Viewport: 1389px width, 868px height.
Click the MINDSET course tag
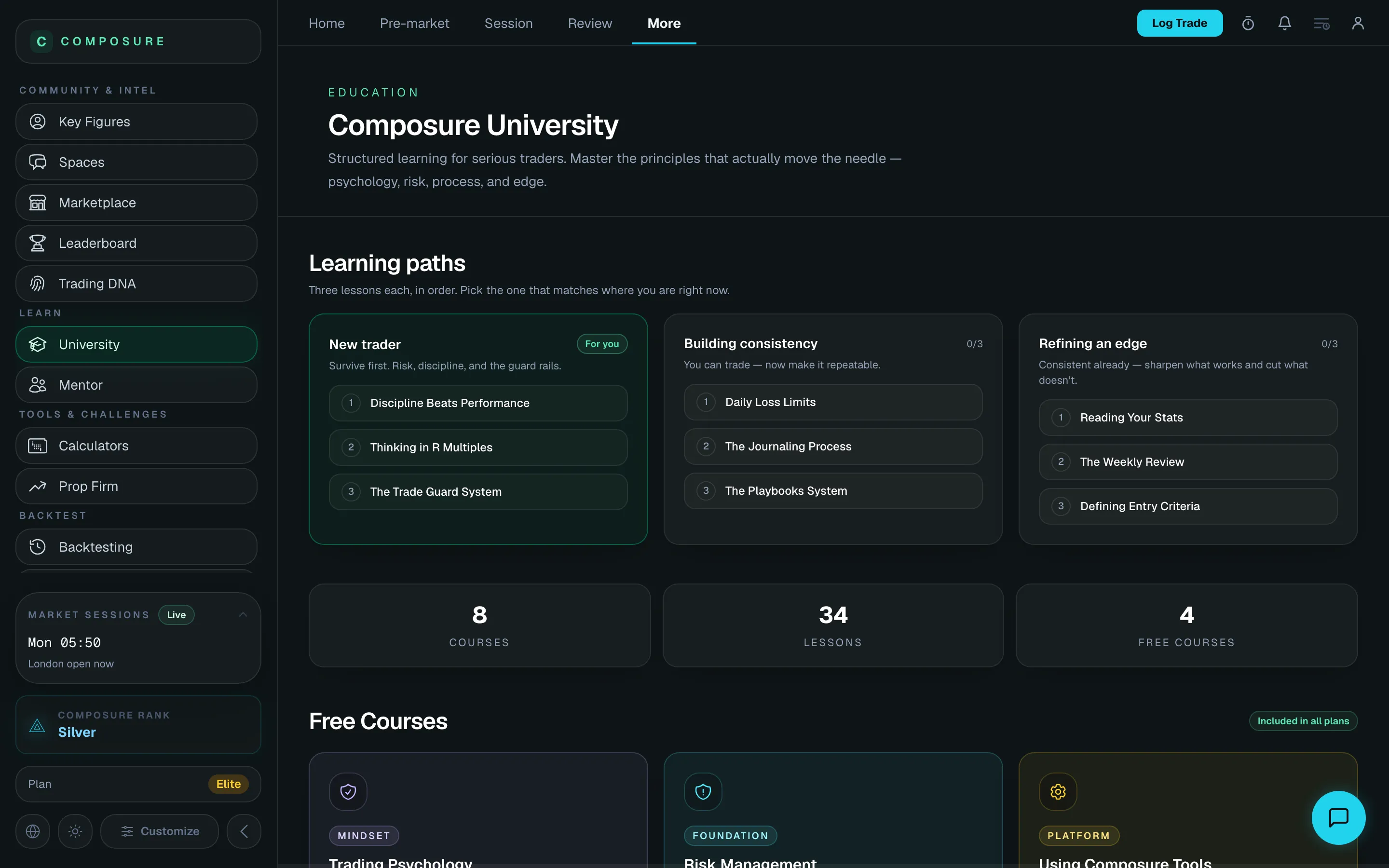364,836
